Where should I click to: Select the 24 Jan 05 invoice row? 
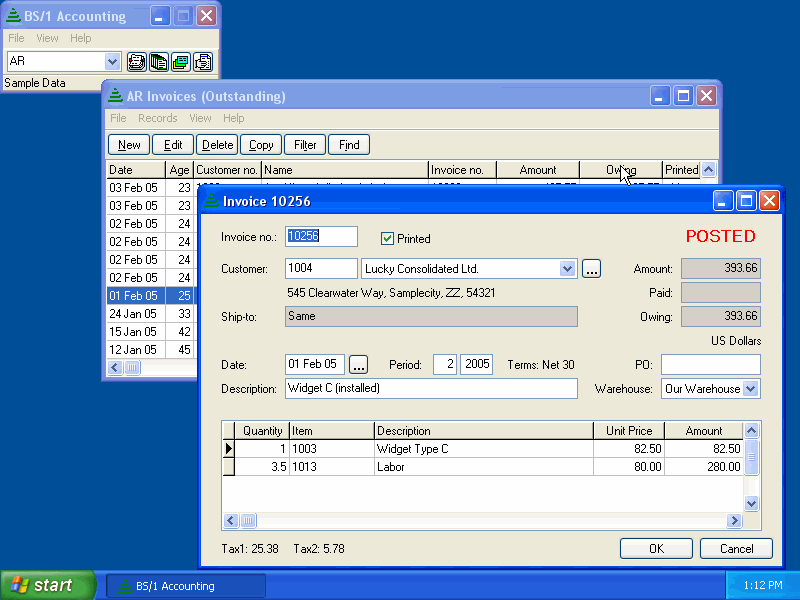tap(151, 314)
